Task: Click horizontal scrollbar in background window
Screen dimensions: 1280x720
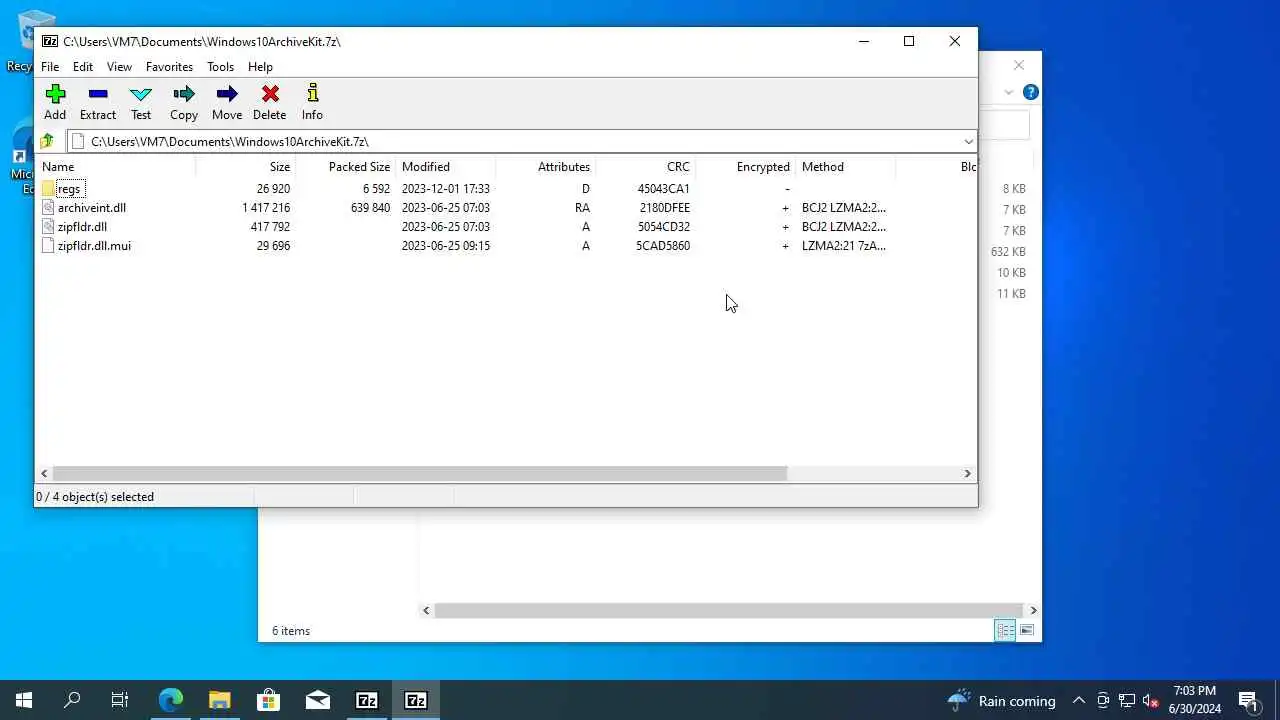Action: [729, 610]
